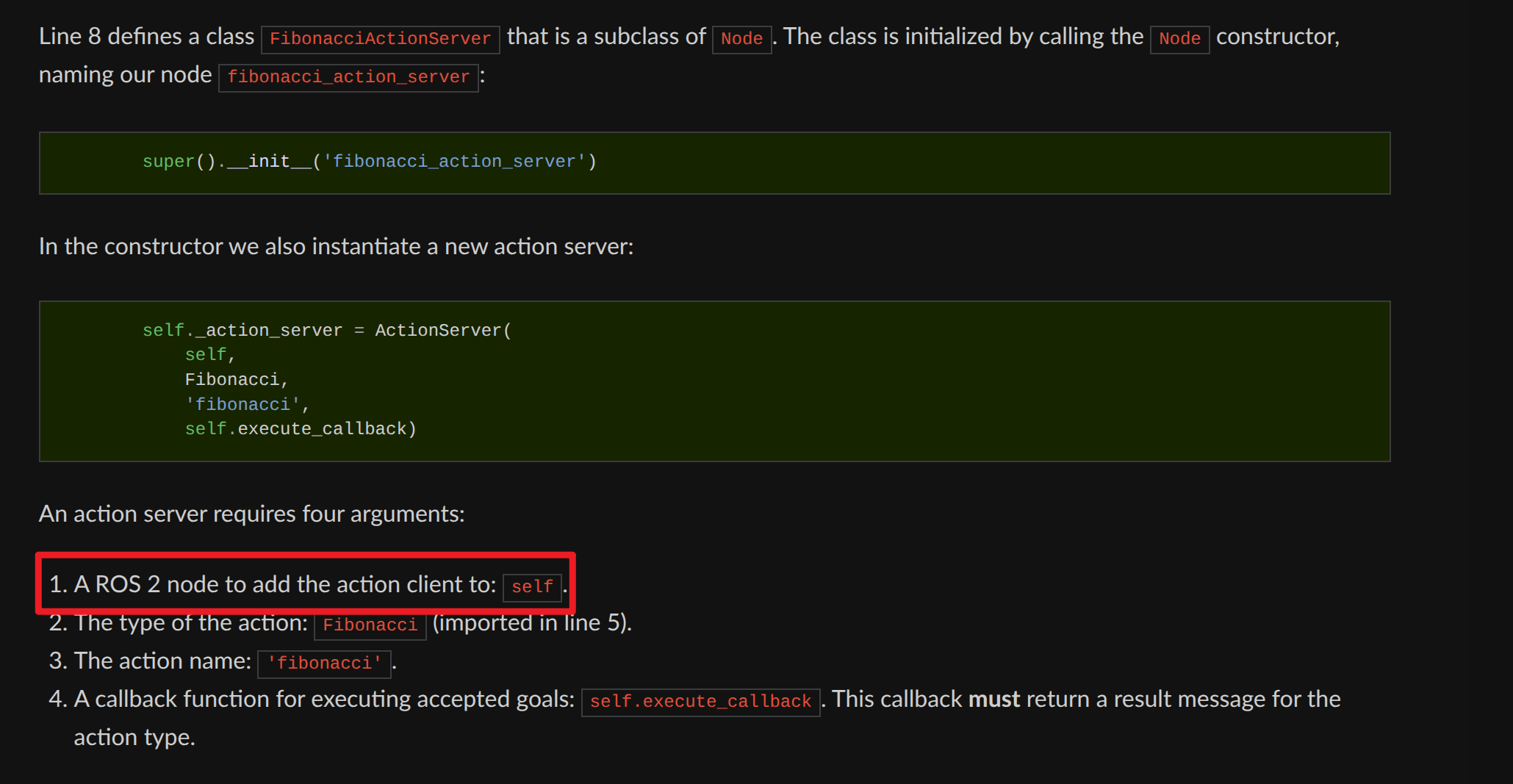This screenshot has height=784, width=1513.
Task: Click self._action_server in the second code block
Action: coord(242,331)
